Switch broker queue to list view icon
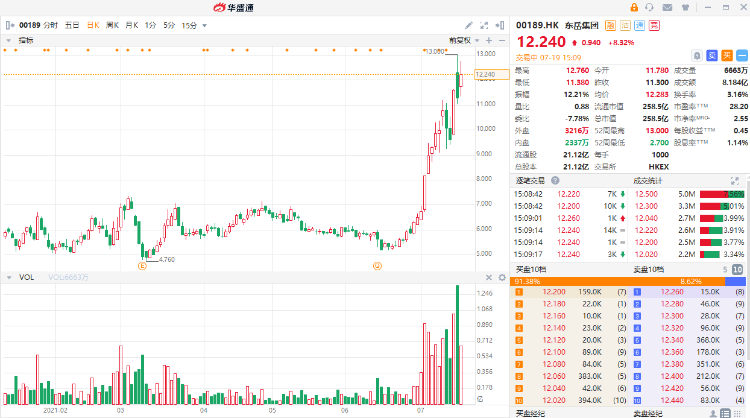Image resolution: width=750 pixels, height=418 pixels. coord(725,413)
